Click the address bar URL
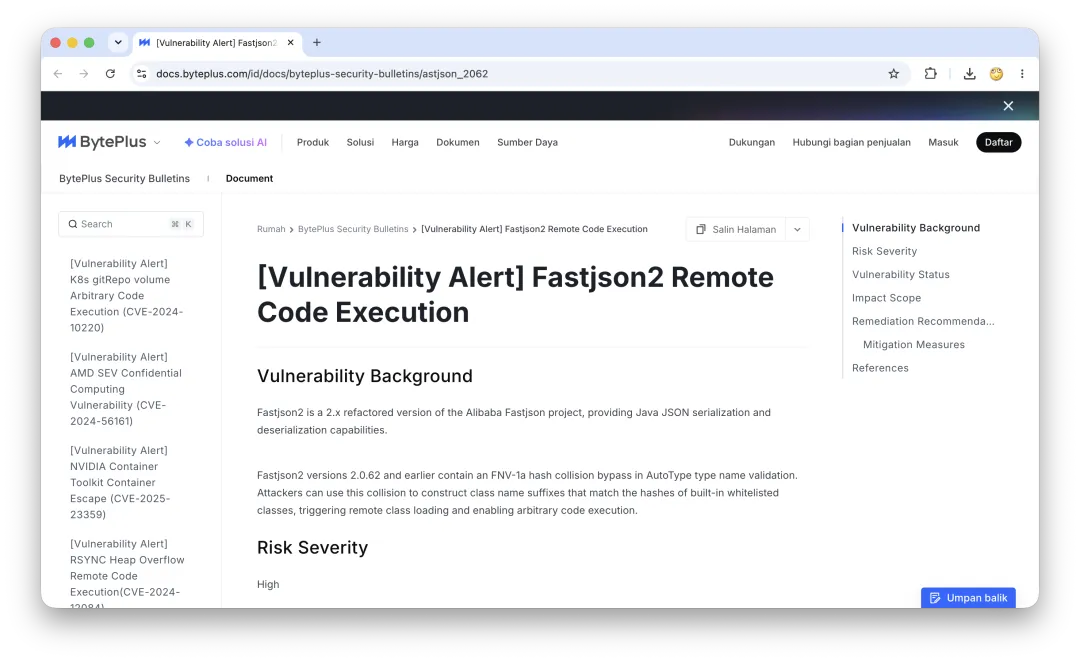Viewport: 1080px width, 662px height. (x=322, y=74)
